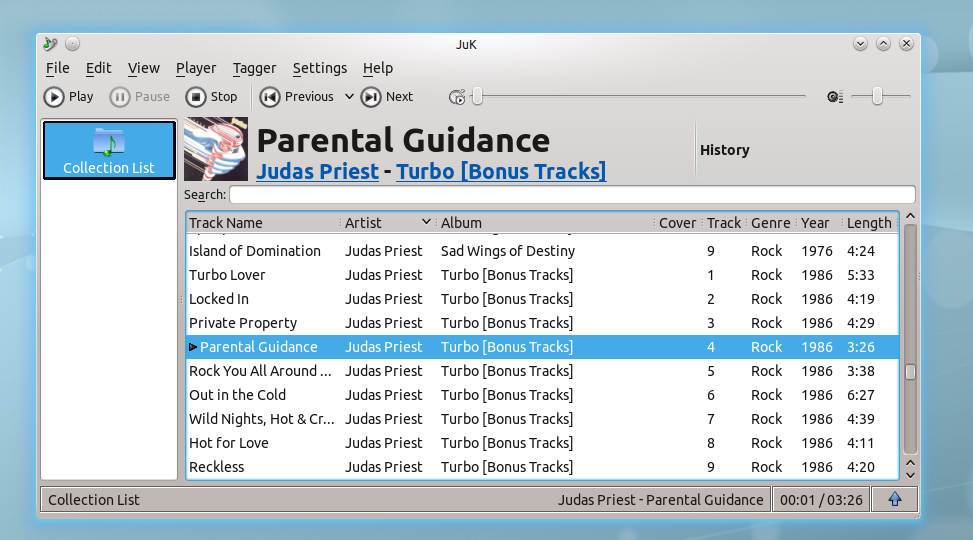Screen dimensions: 973x540
Task: Click the Turbo album cover thumbnail
Action: click(x=216, y=149)
